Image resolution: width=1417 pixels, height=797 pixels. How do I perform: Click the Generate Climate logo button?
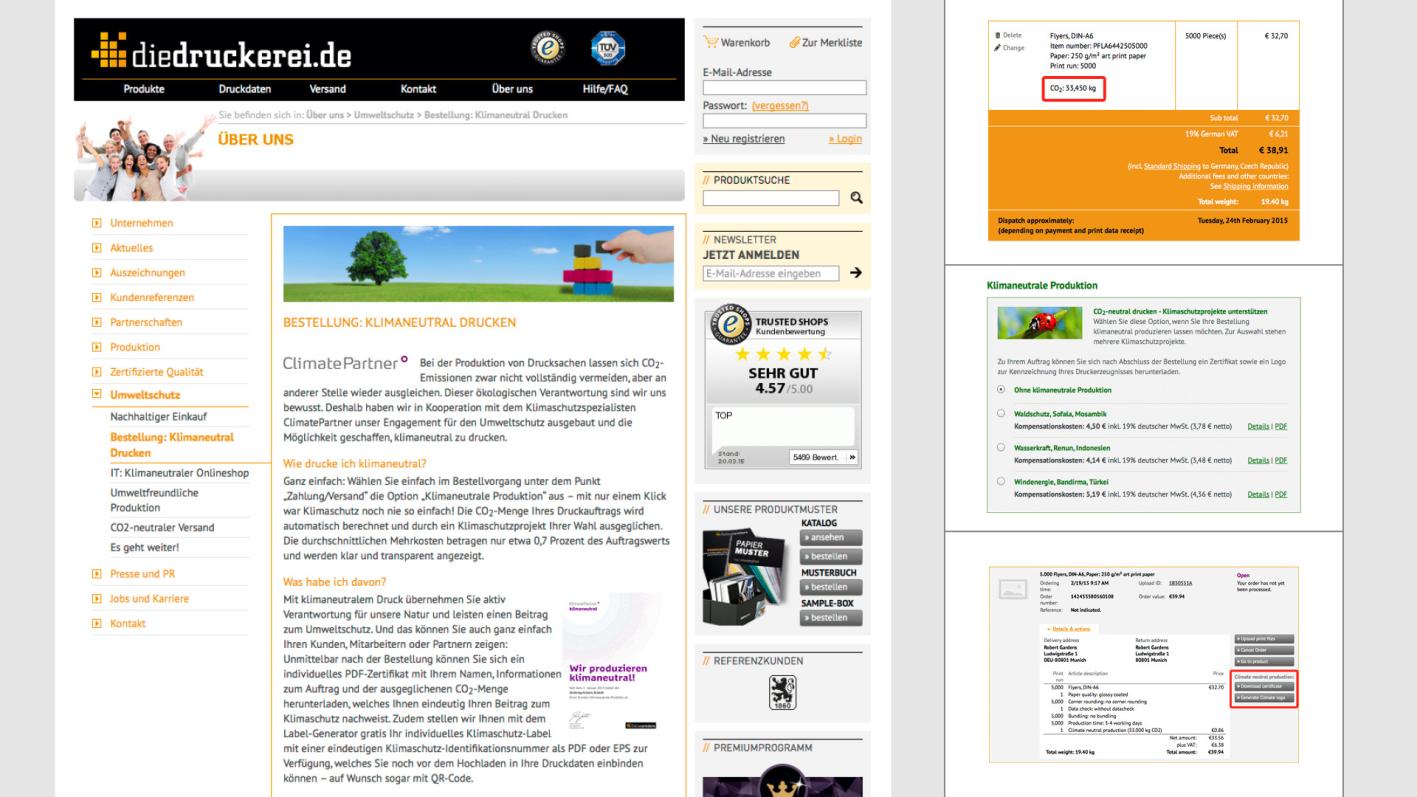[x=1265, y=697]
